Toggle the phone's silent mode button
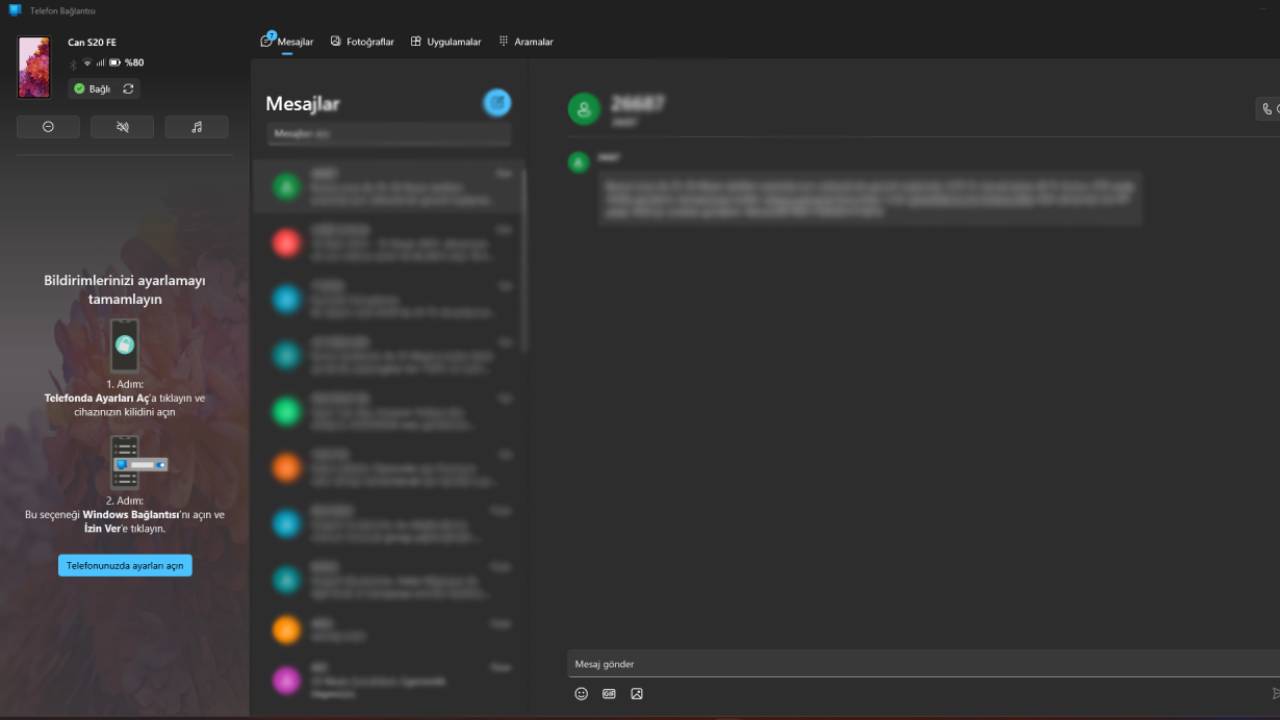The height and width of the screenshot is (720, 1280). coord(122,127)
